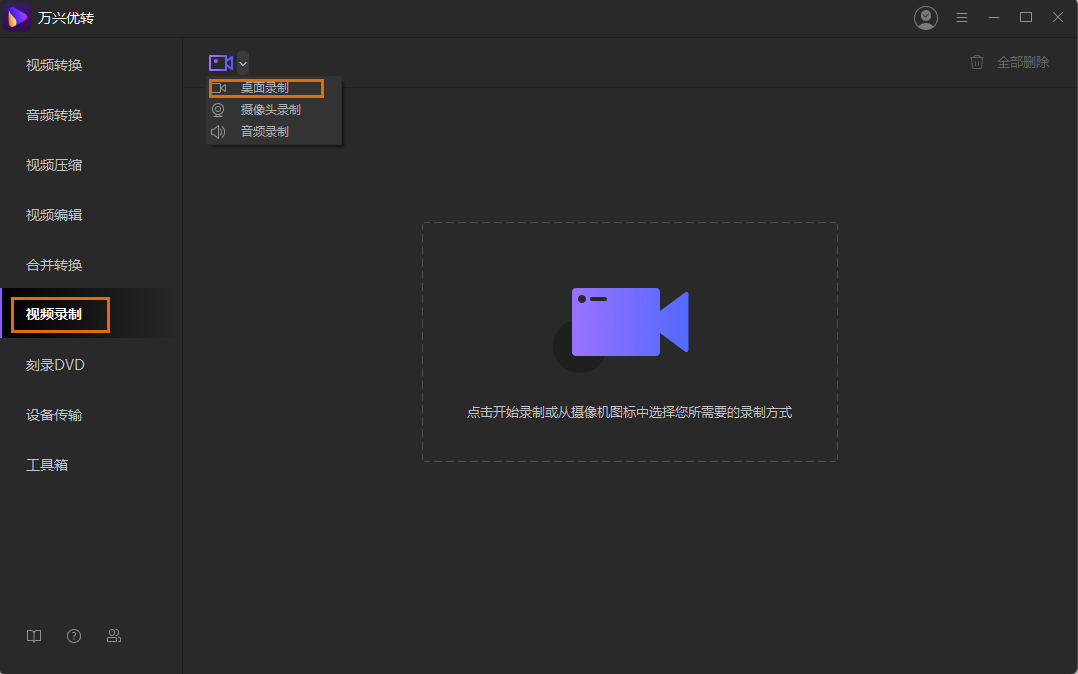Navigate to 设备传输 in sidebar
1078x674 pixels.
tap(54, 415)
